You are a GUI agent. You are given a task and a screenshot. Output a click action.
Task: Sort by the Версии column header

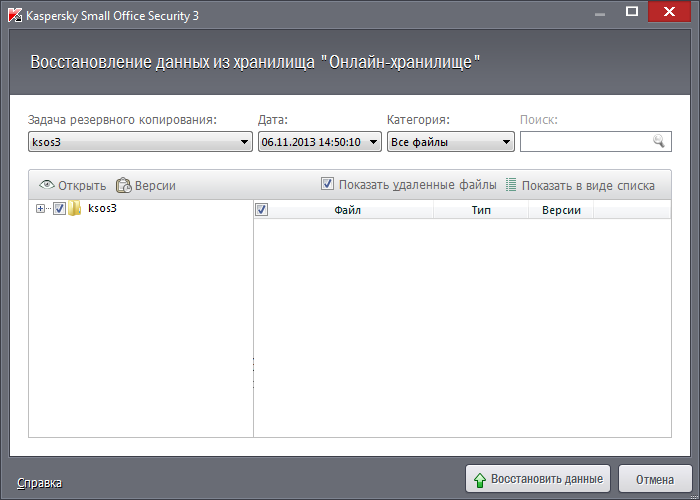[x=561, y=210]
